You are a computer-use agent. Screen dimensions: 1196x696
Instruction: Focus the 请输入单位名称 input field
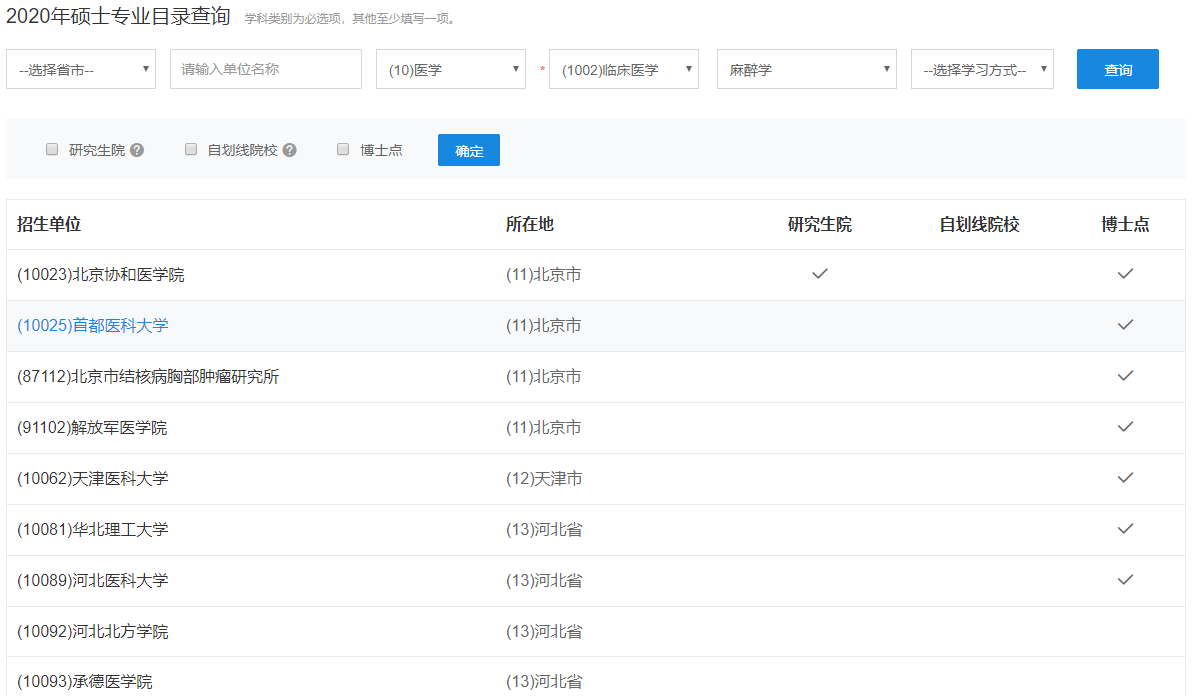click(x=265, y=69)
